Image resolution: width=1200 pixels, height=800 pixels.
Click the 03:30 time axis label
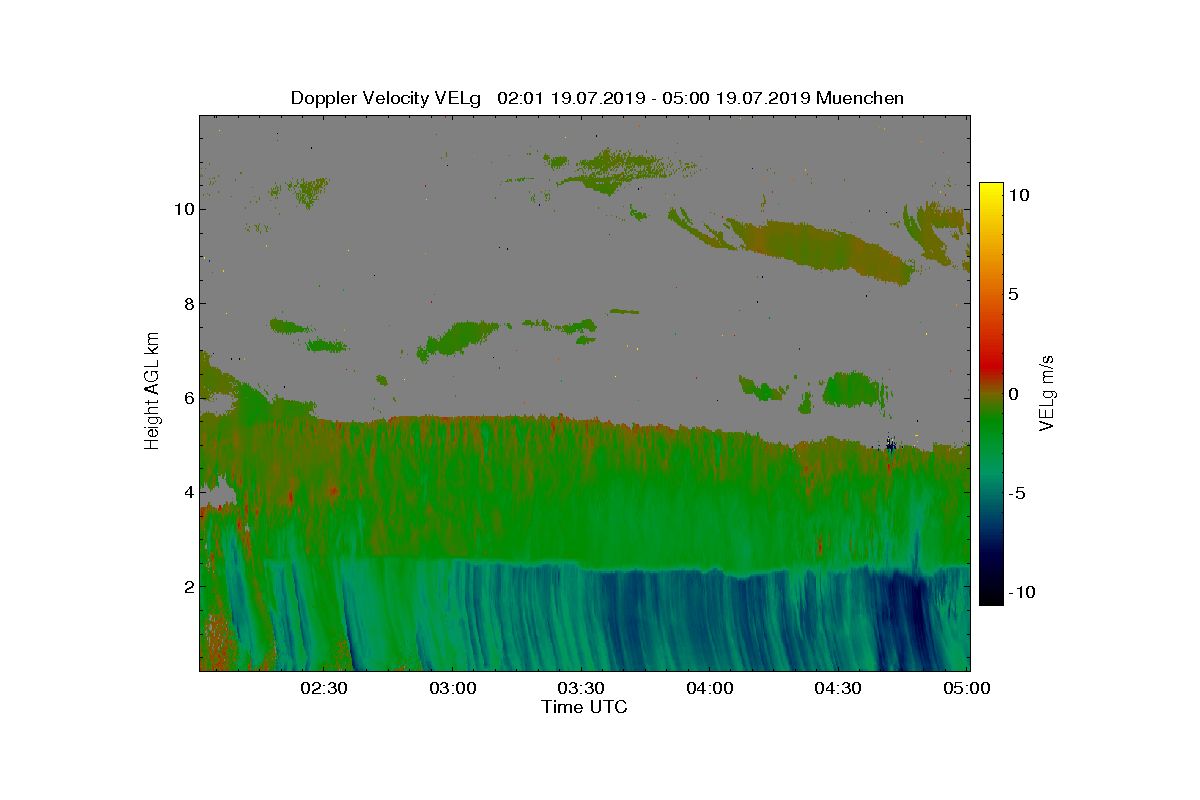pyautogui.click(x=582, y=688)
